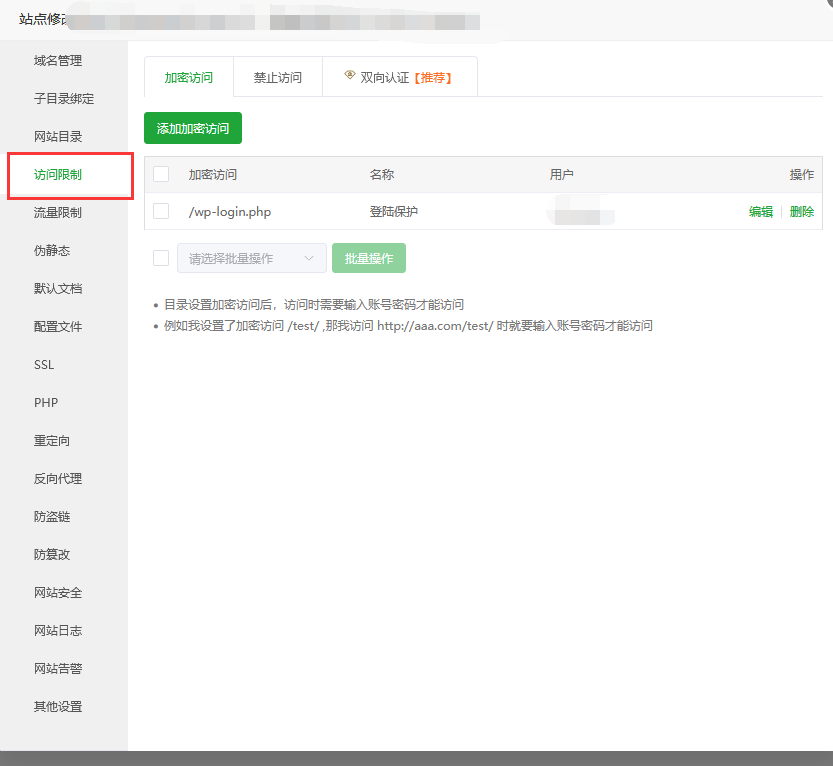Click 删除 to remove /wp-login.php rule
Screen dimensions: 833x766
(x=801, y=212)
